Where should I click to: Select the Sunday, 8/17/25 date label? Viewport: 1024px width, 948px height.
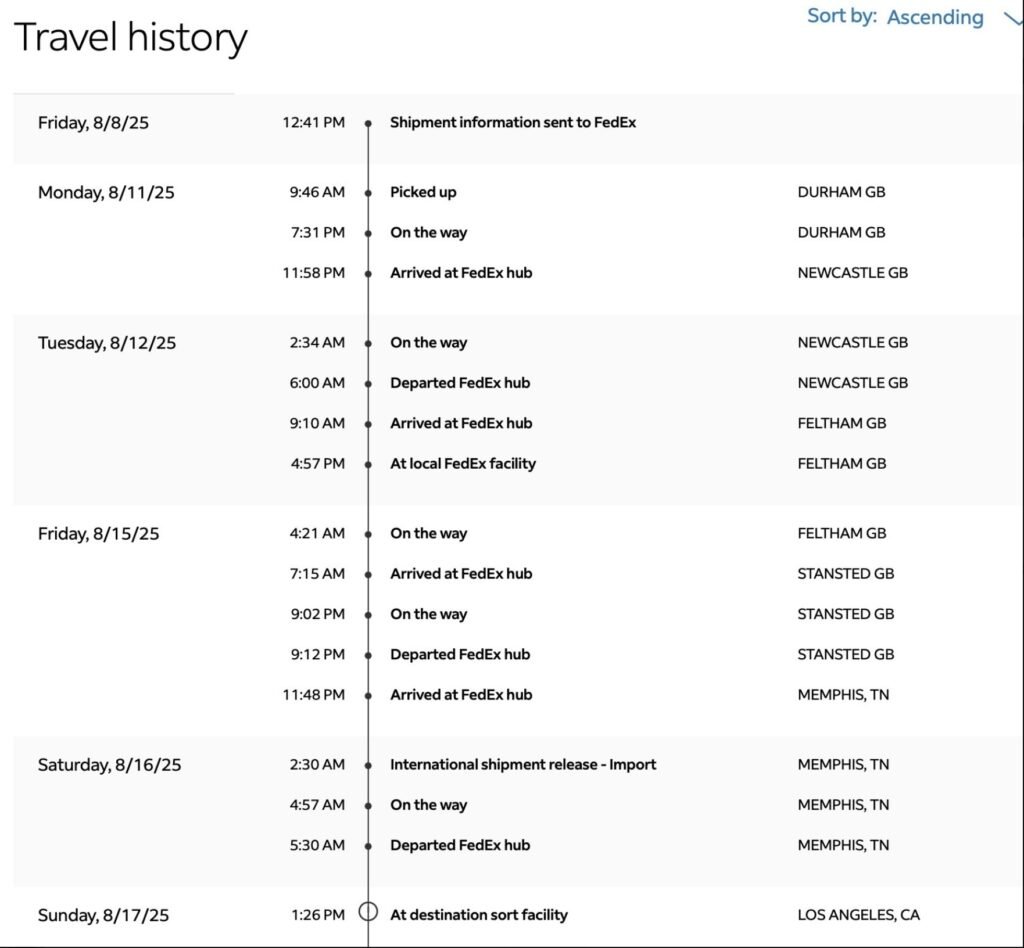(x=103, y=915)
